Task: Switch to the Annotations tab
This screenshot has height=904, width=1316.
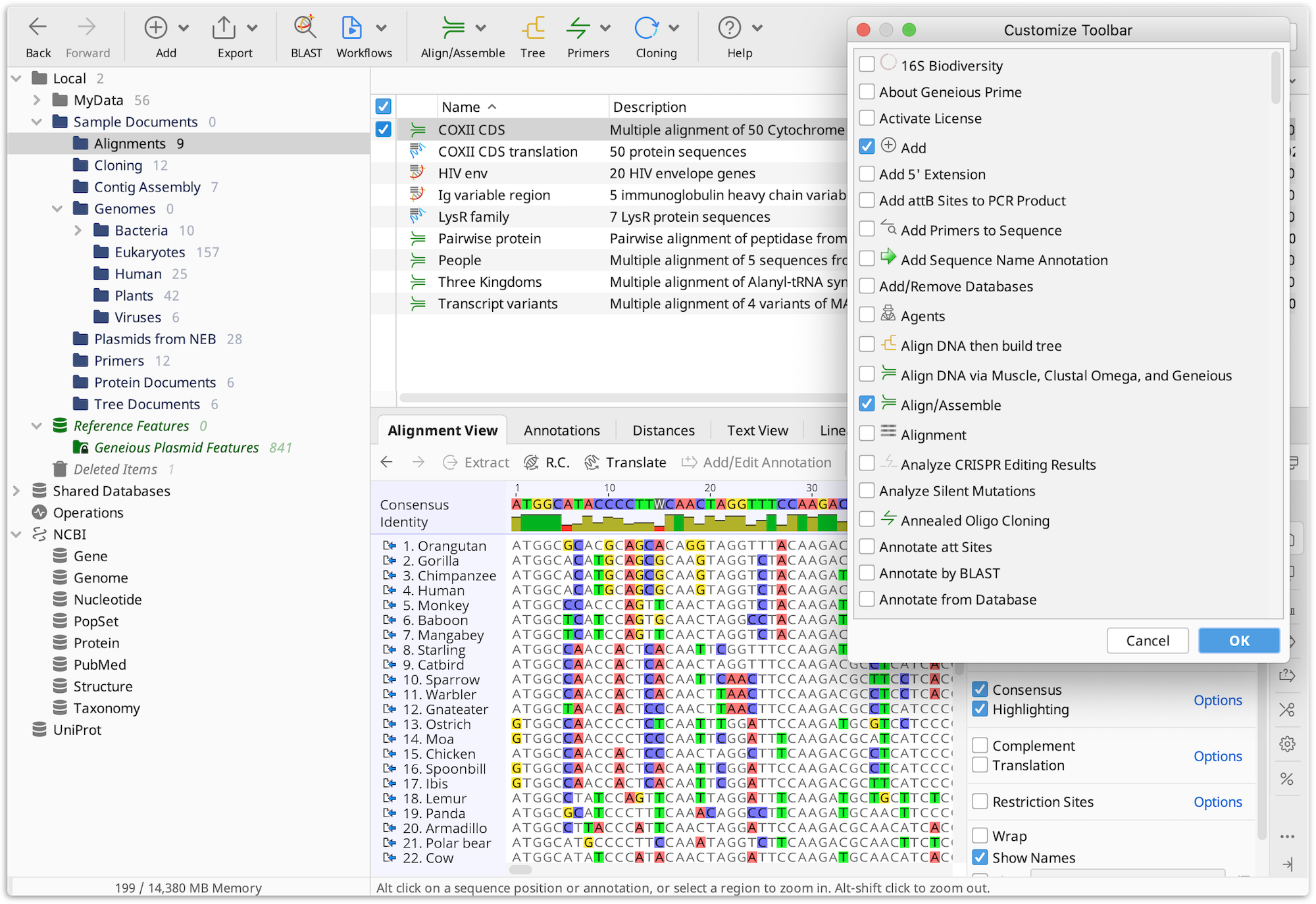Action: click(x=562, y=430)
